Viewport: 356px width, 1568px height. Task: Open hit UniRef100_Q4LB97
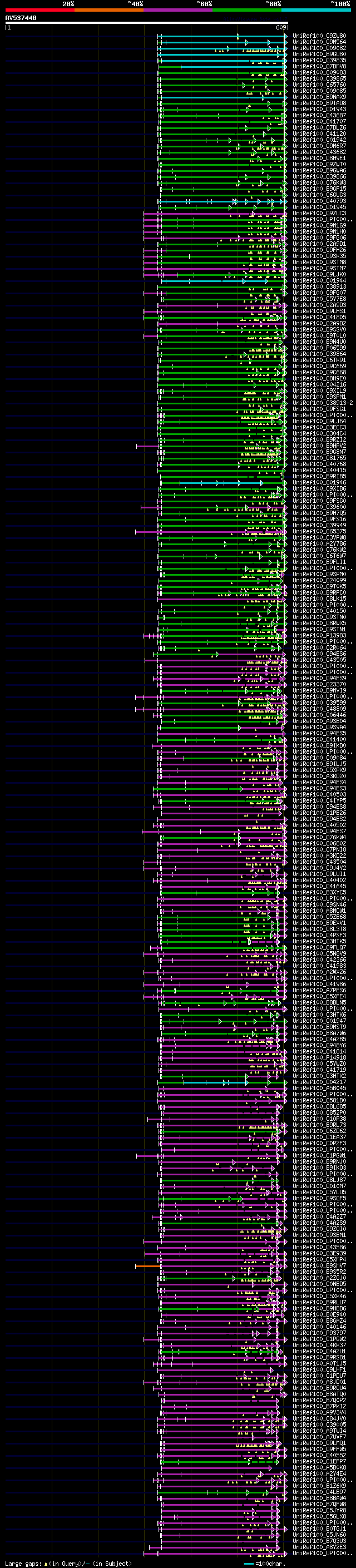319,1492
